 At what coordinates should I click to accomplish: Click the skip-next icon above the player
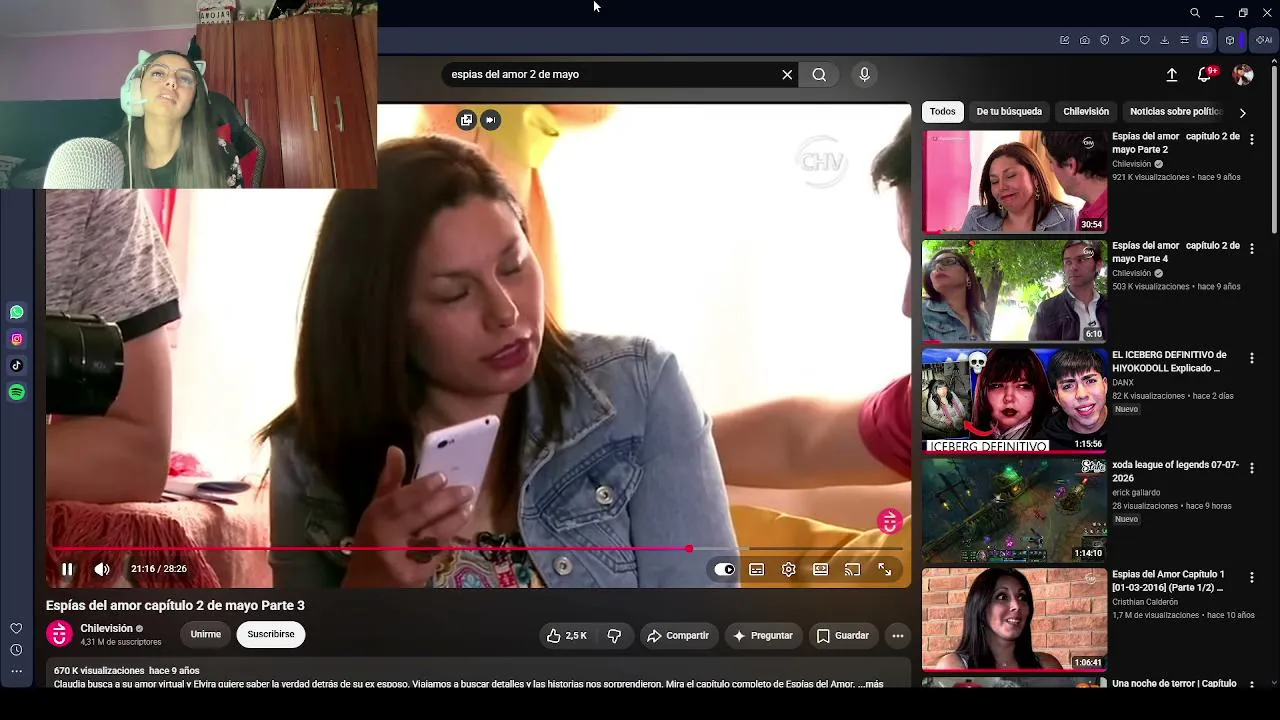(490, 120)
